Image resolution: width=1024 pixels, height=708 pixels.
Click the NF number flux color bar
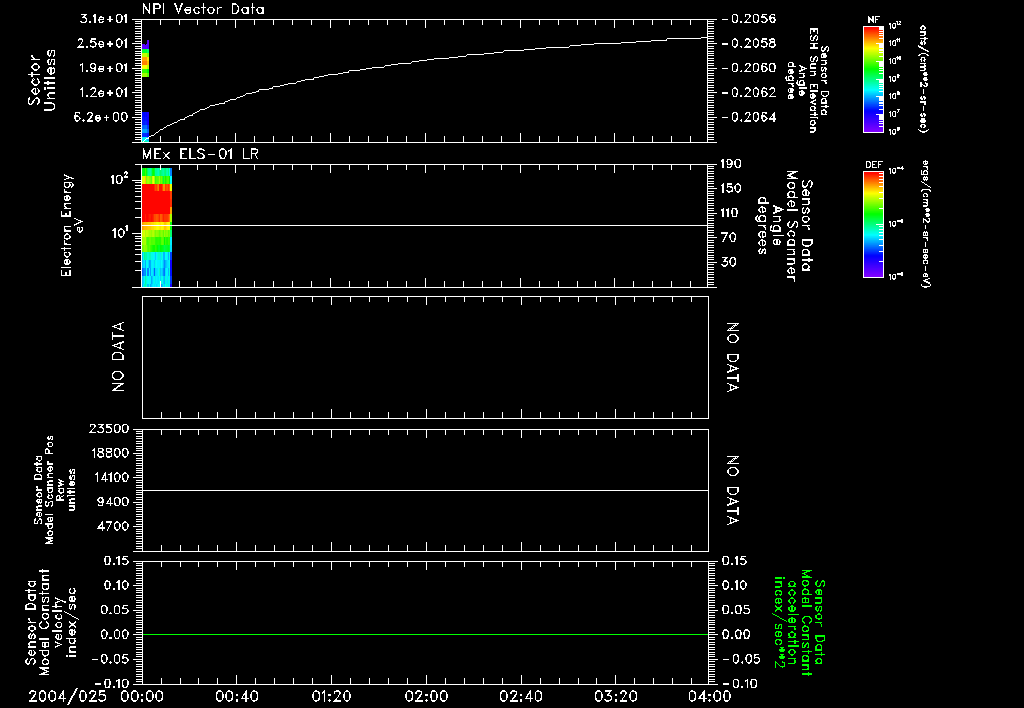tap(873, 79)
